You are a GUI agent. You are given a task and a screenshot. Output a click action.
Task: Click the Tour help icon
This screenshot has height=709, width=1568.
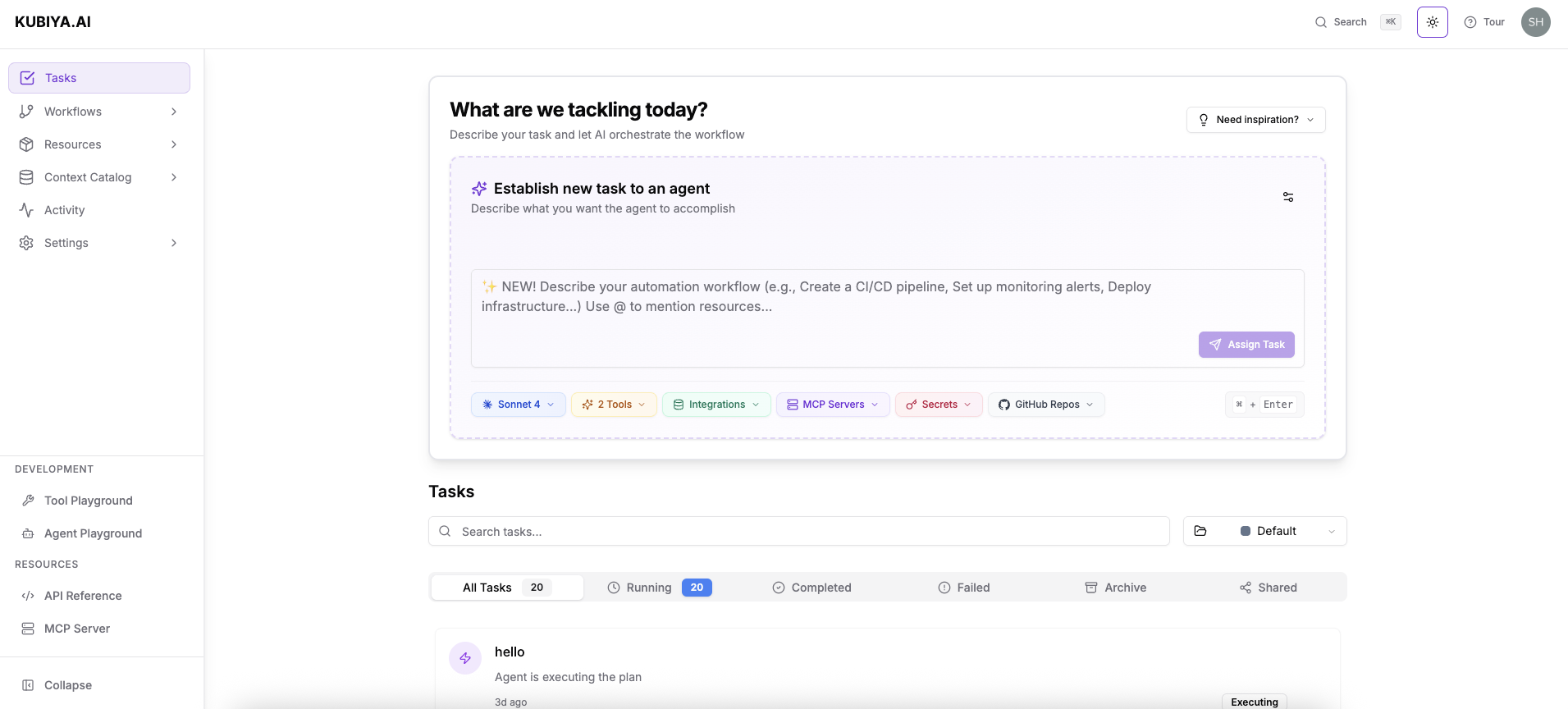(1470, 22)
